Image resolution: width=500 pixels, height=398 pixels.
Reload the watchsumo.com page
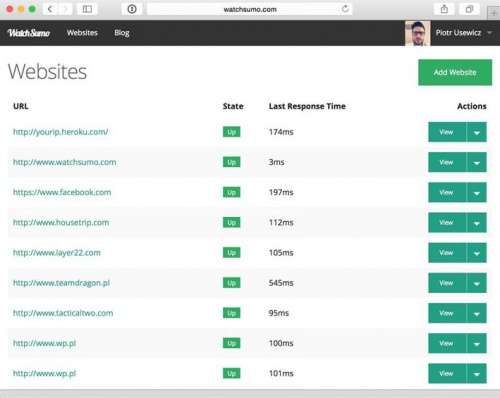click(x=345, y=9)
